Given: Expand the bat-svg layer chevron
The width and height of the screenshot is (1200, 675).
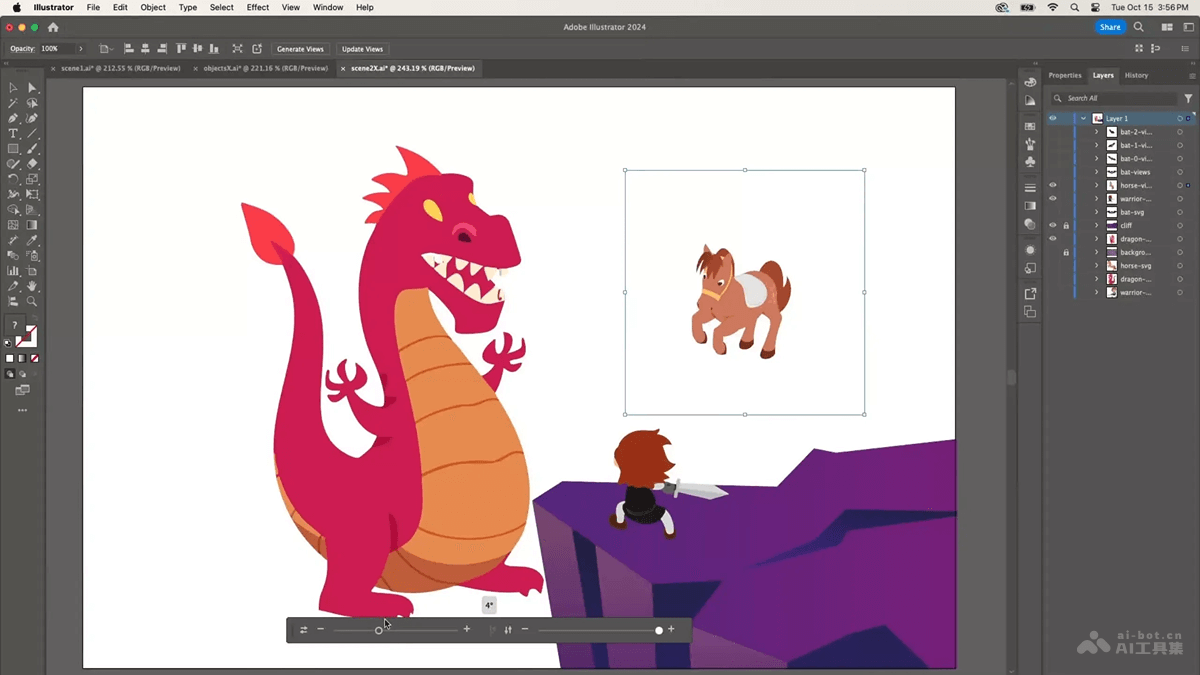Looking at the screenshot, I should tap(1097, 211).
